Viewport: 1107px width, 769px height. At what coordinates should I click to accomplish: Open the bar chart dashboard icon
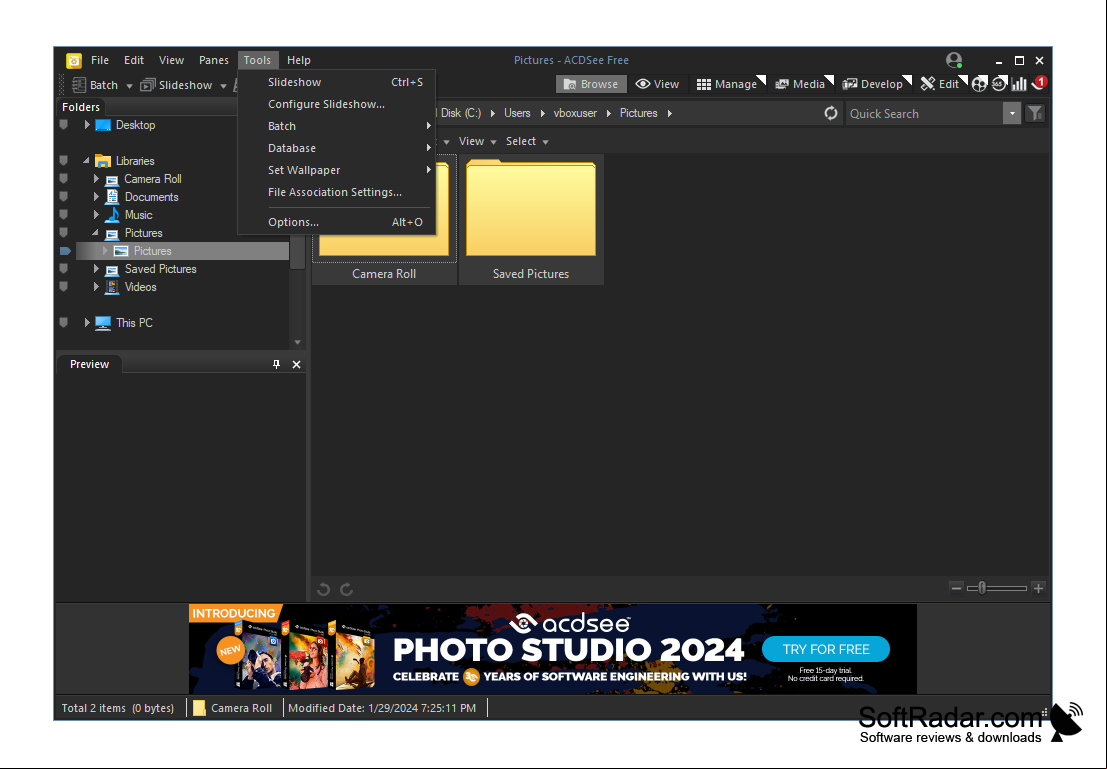click(x=1018, y=84)
